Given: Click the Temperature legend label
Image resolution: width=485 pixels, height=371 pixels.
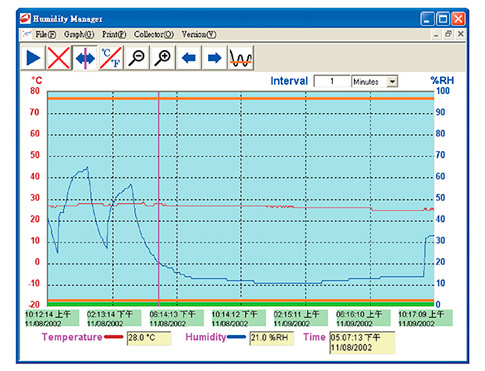Looking at the screenshot, I should (x=72, y=337).
